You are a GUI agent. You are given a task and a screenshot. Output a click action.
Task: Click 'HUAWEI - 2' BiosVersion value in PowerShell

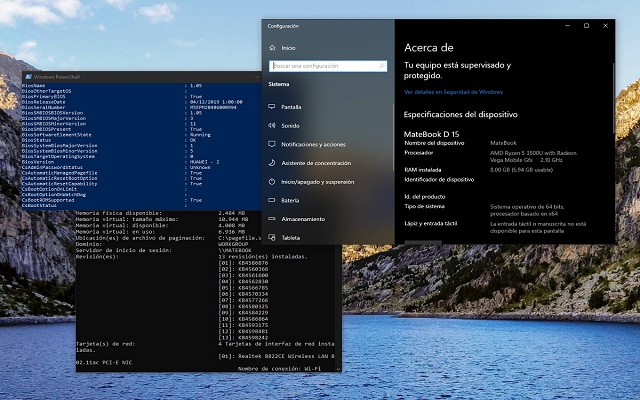pos(204,162)
